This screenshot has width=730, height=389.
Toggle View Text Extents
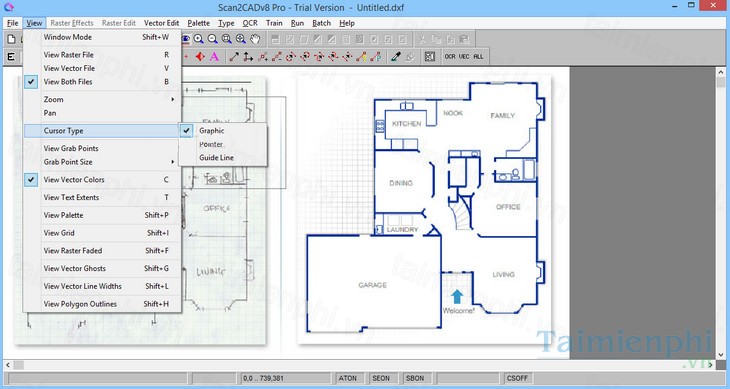click(x=102, y=197)
